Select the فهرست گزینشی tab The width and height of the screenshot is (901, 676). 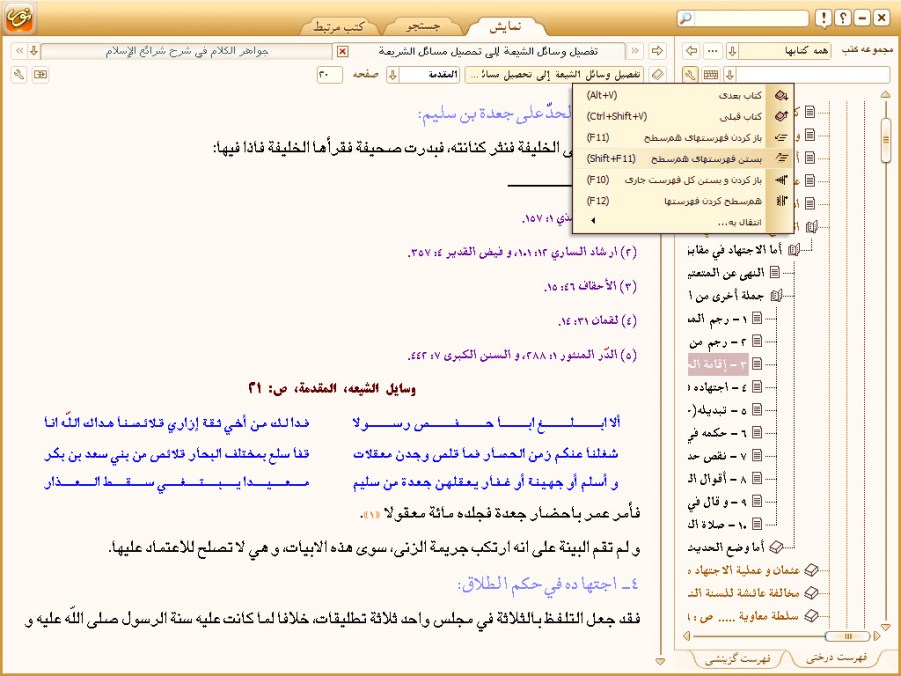[737, 659]
